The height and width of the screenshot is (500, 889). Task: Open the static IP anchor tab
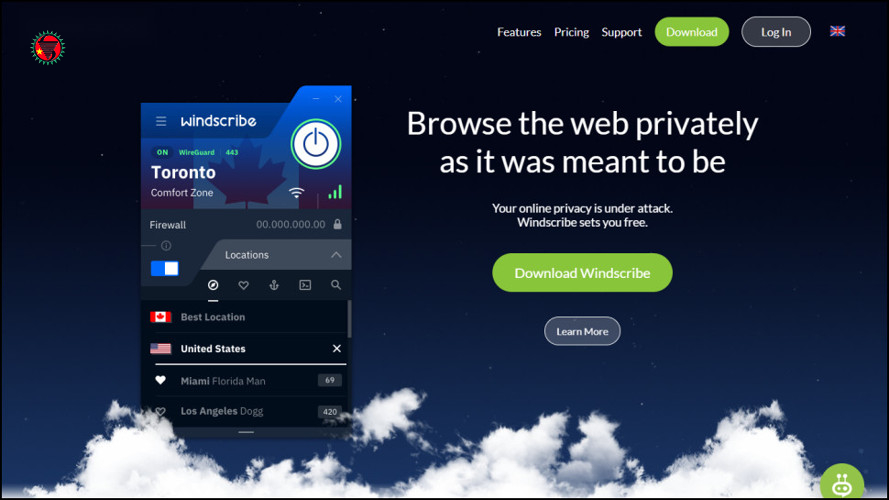tap(274, 285)
